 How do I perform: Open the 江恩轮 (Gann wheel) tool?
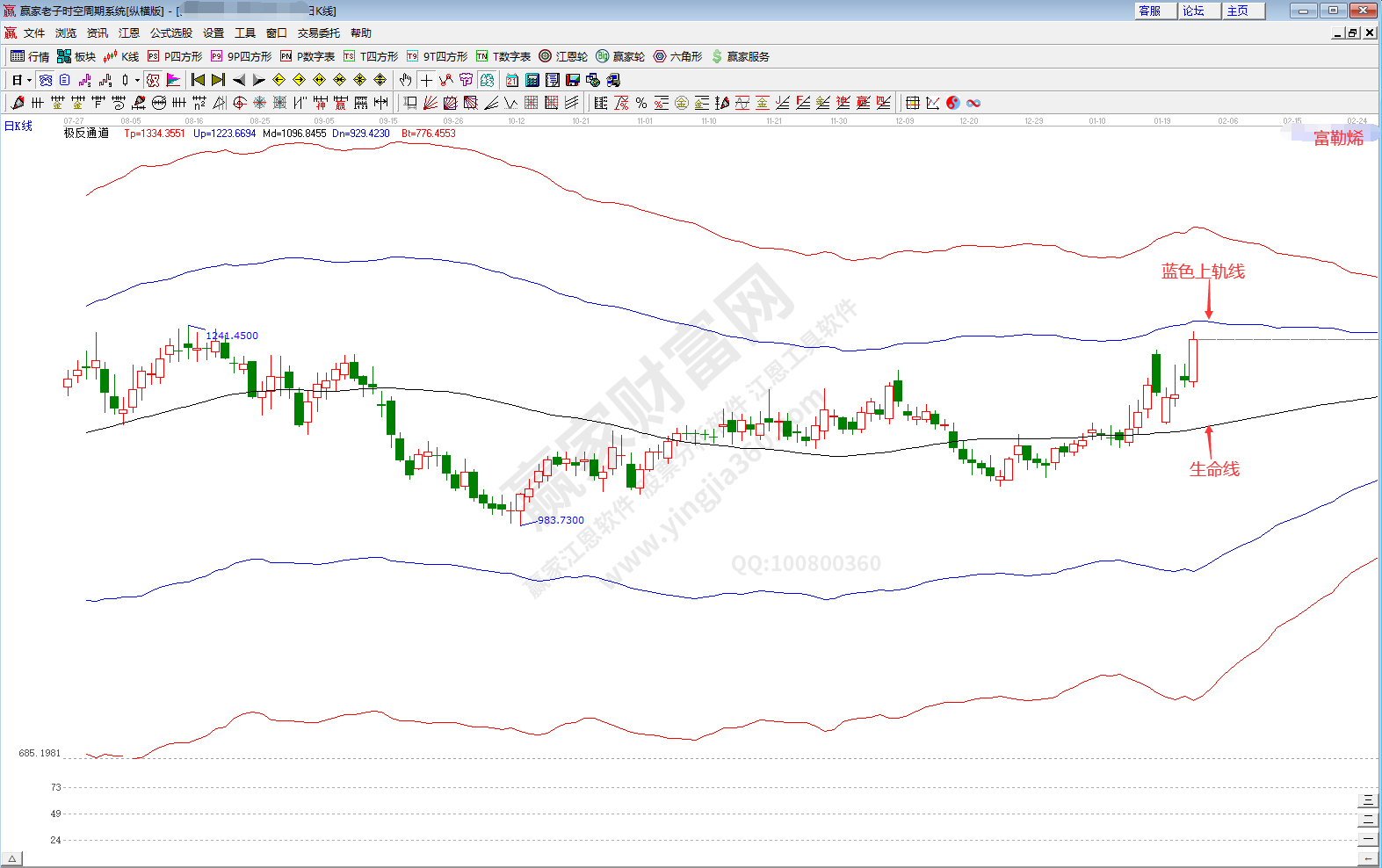click(x=562, y=56)
